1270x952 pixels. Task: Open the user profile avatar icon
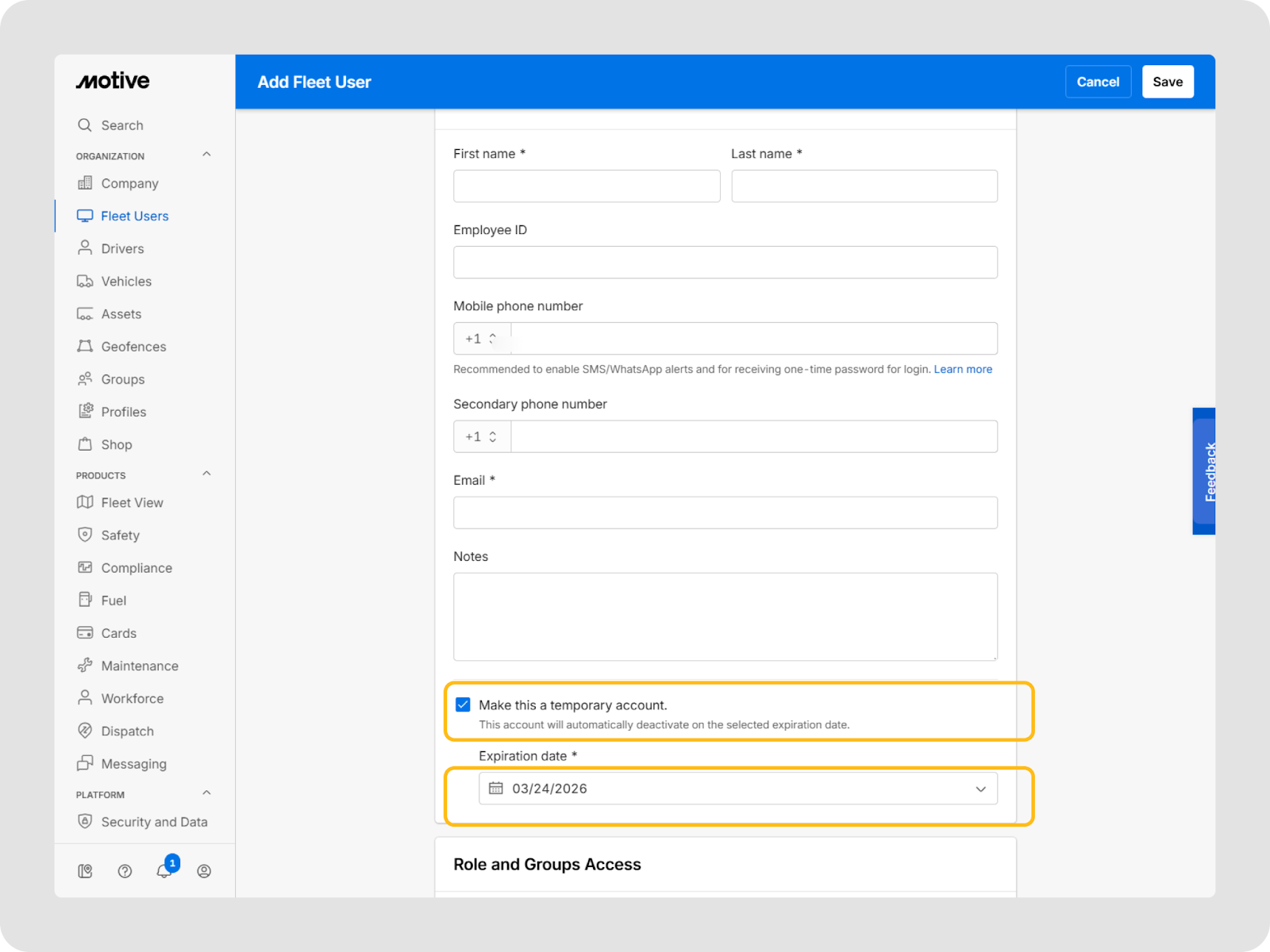coord(204,871)
